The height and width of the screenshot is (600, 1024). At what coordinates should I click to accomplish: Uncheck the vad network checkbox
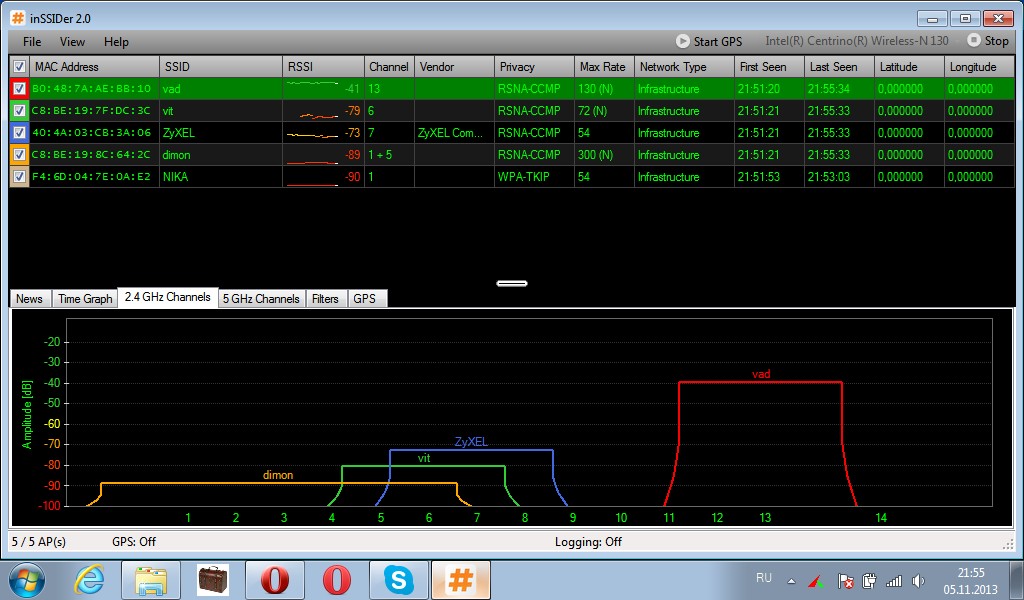click(x=20, y=89)
